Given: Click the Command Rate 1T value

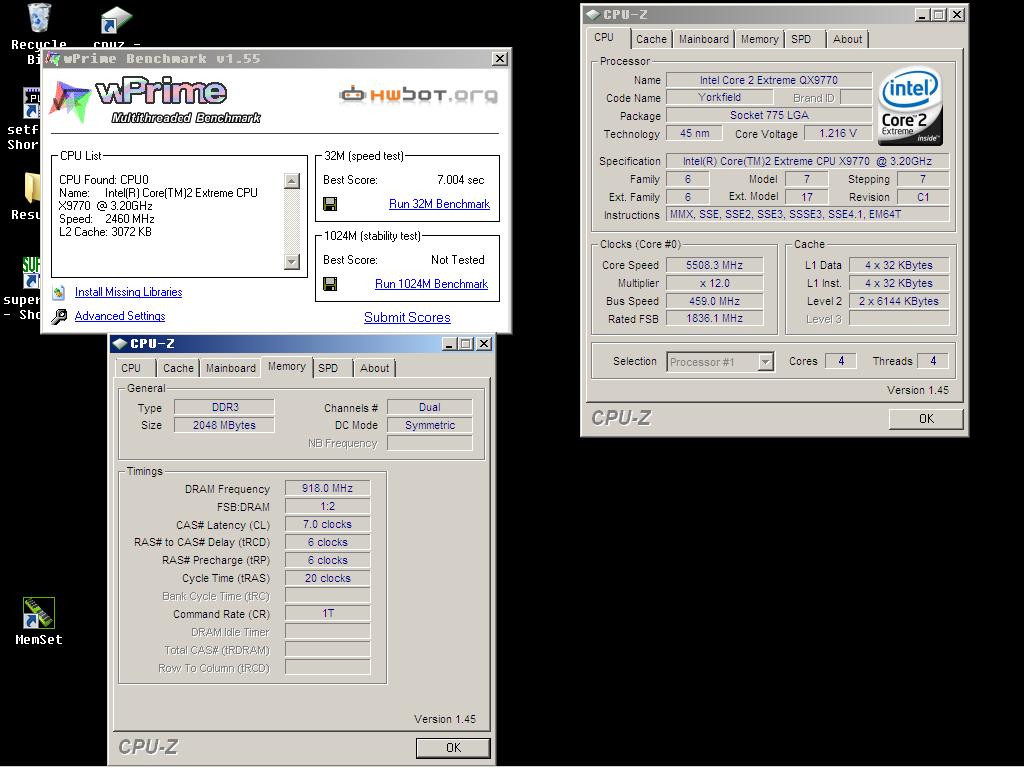Looking at the screenshot, I should [327, 613].
